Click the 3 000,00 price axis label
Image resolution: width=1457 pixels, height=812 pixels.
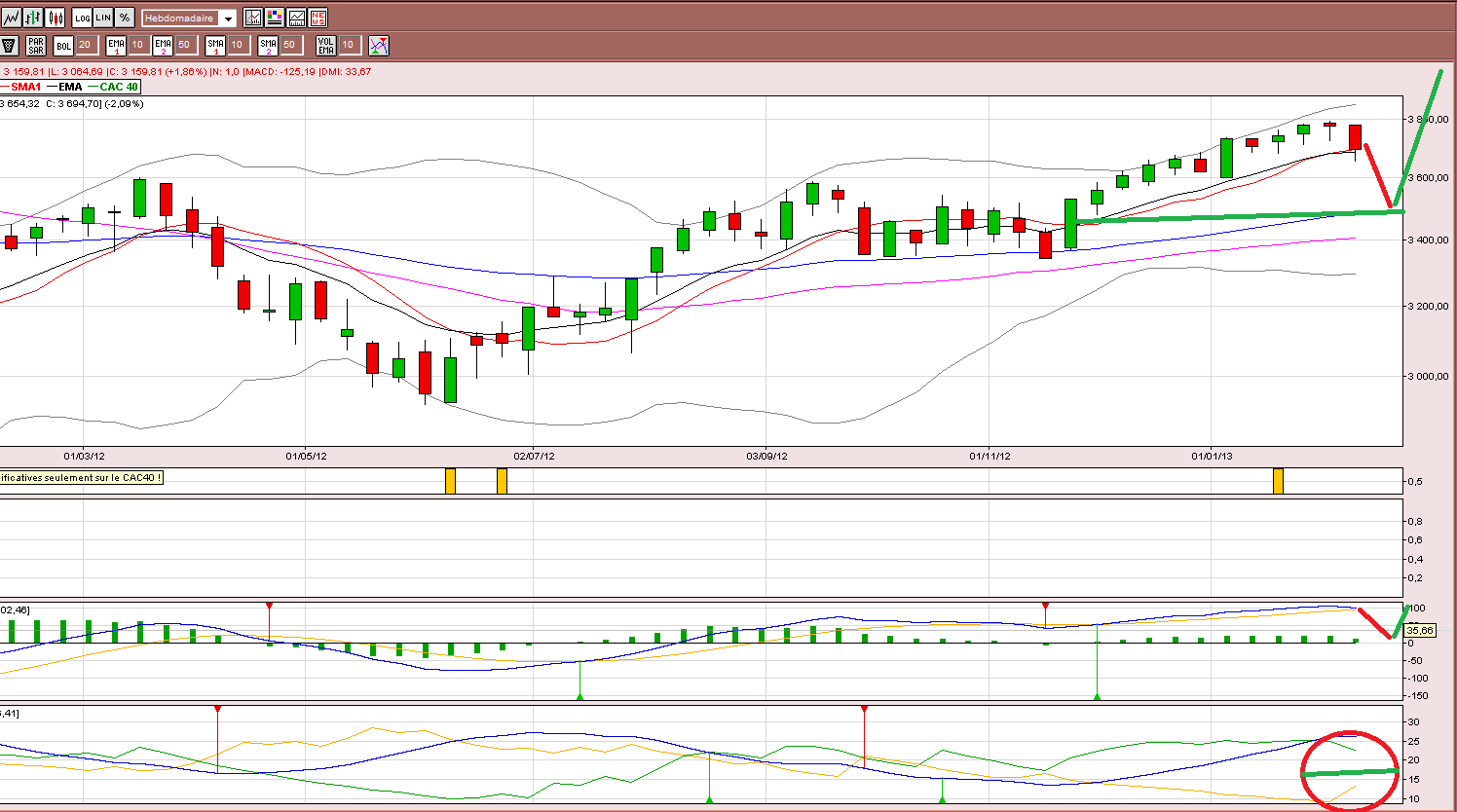(x=1429, y=376)
